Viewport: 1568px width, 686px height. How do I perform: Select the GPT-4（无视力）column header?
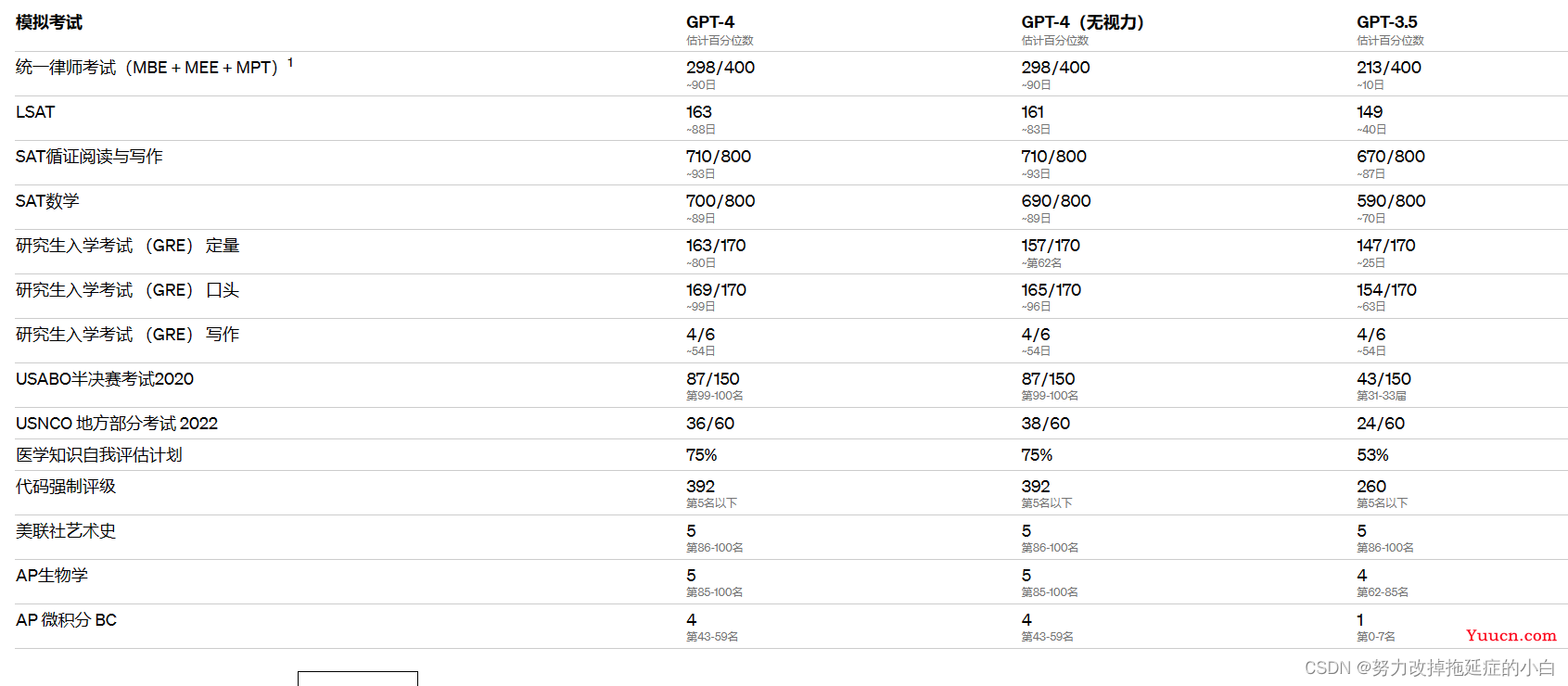[x=1082, y=22]
